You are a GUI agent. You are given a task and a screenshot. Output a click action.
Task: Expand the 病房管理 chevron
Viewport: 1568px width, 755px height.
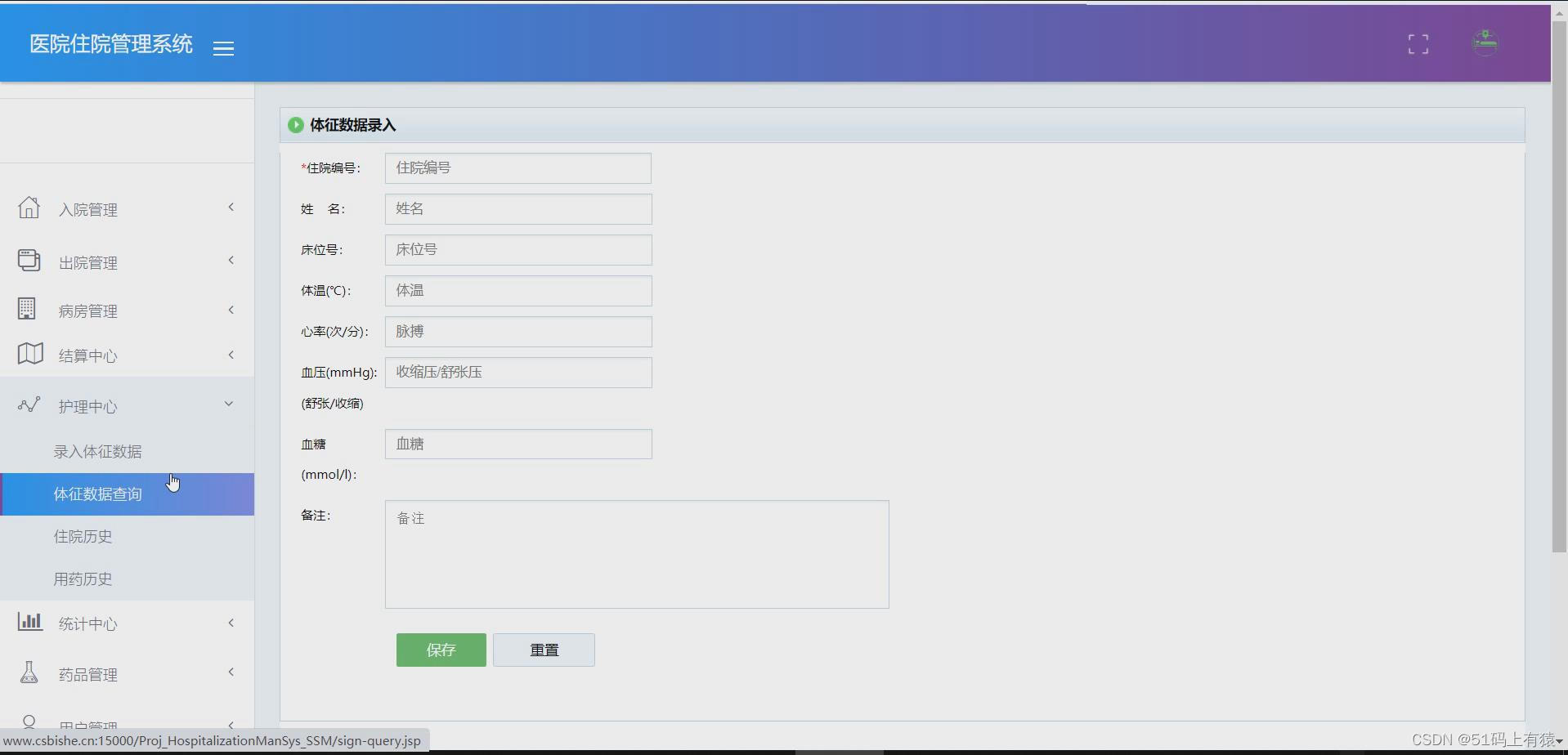pyautogui.click(x=231, y=310)
